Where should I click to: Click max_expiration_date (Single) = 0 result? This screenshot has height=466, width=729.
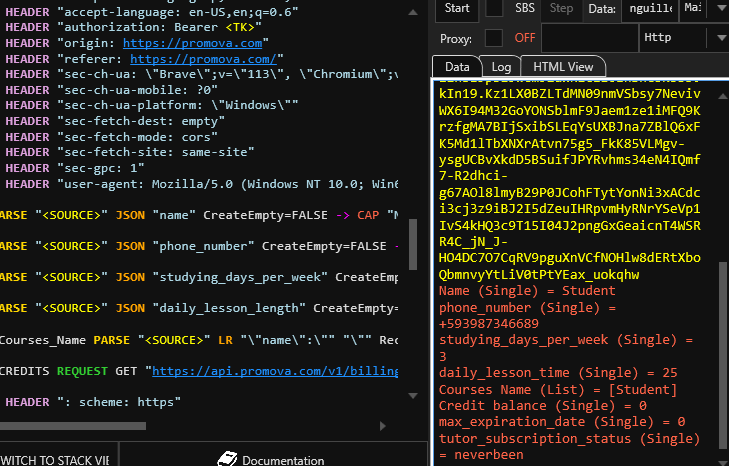[x=562, y=422]
